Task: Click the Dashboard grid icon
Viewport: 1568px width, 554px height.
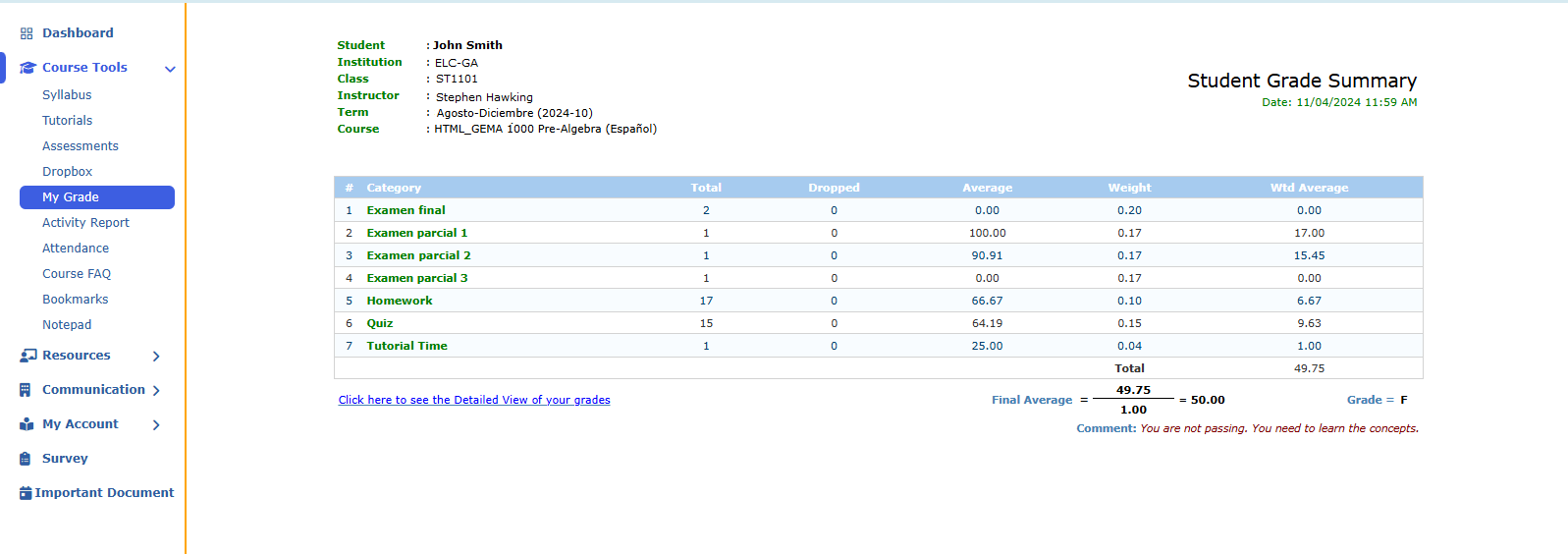Action: click(x=27, y=33)
